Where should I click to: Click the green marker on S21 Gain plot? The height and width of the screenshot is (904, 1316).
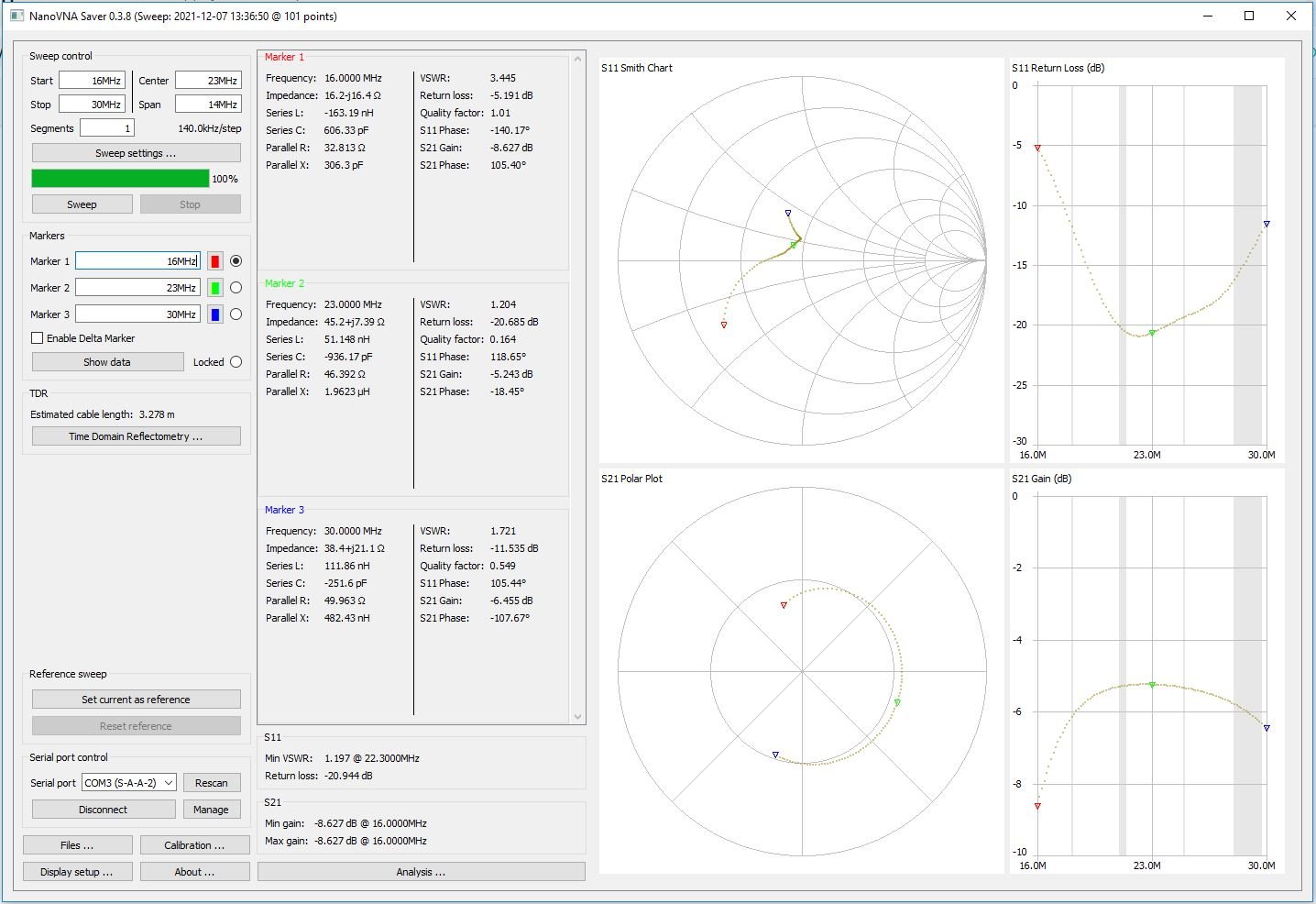(1152, 685)
